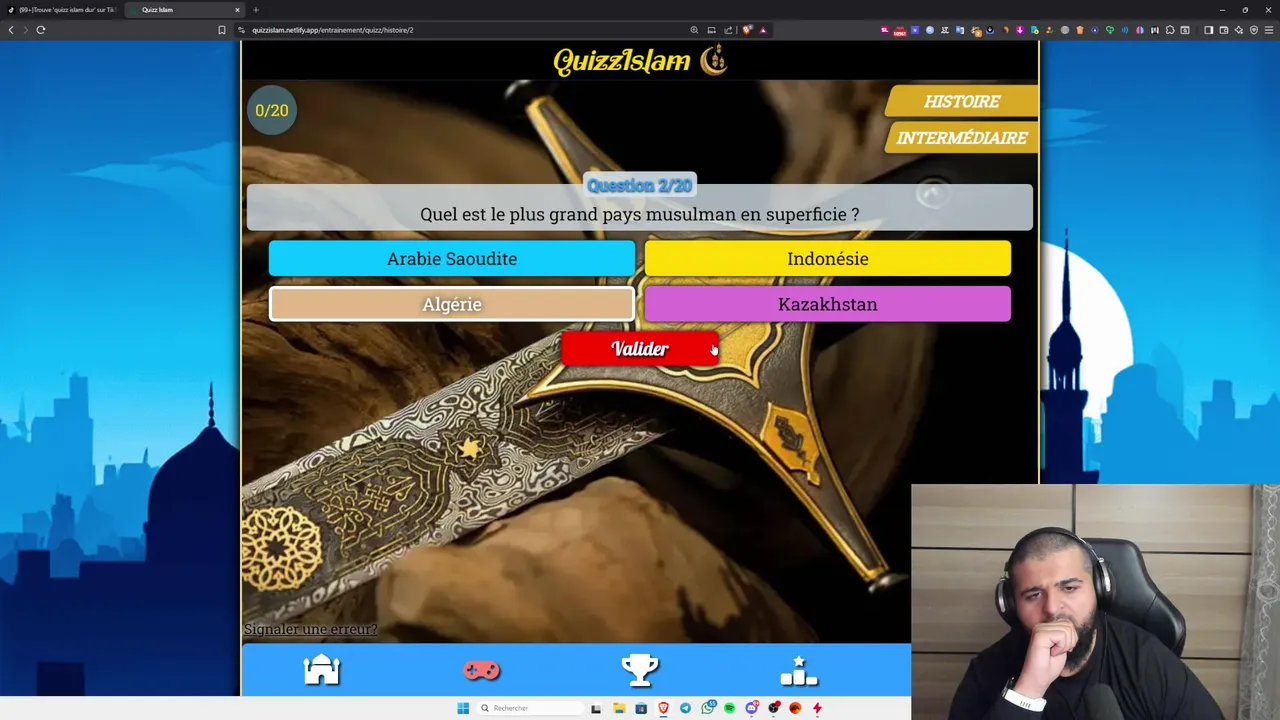Select the answer Indonésie

tap(828, 258)
